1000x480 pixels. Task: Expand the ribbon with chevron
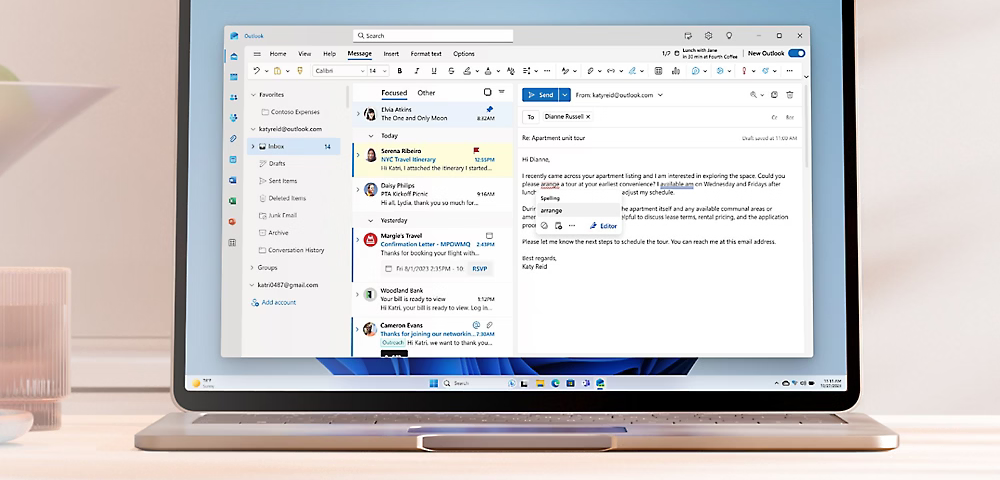806,76
